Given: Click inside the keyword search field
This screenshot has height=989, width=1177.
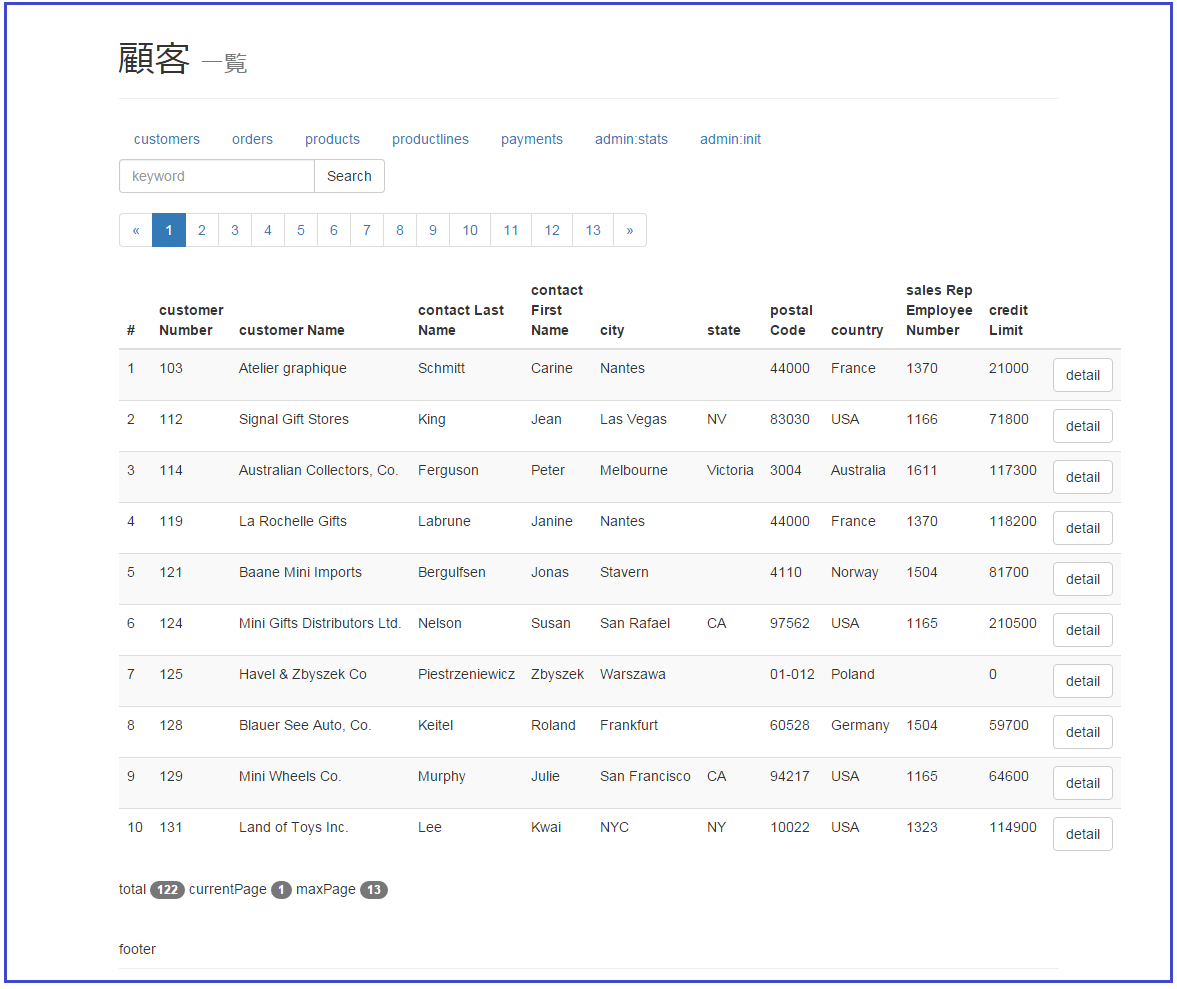Looking at the screenshot, I should click(x=216, y=175).
